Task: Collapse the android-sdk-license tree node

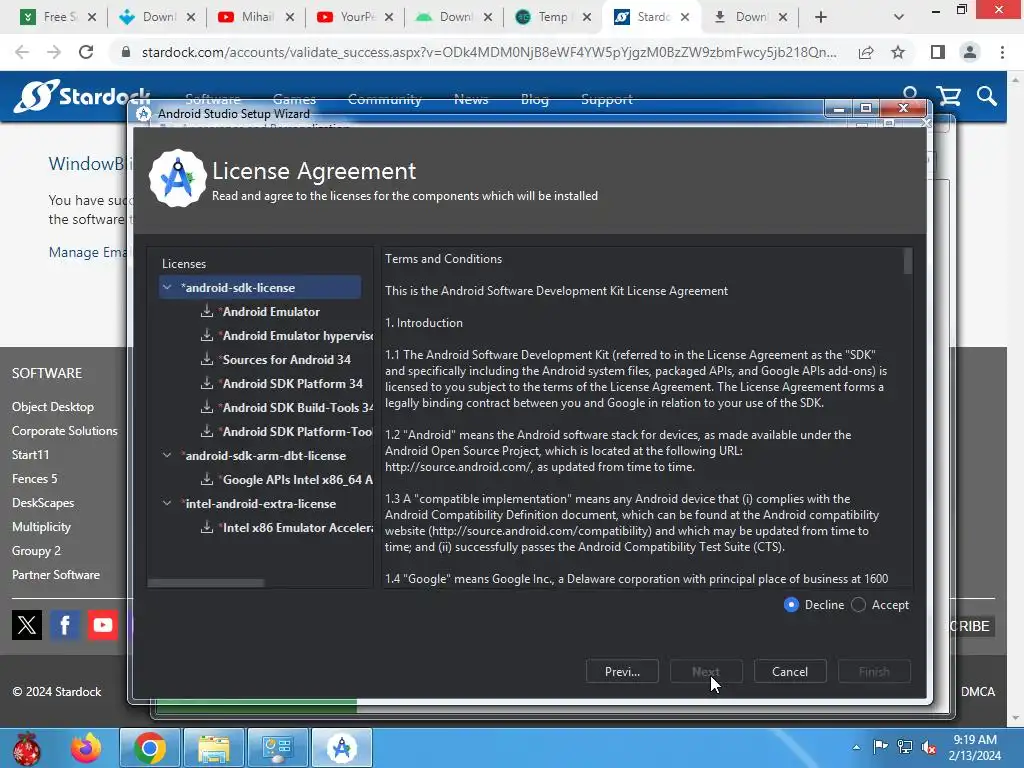Action: 167,287
